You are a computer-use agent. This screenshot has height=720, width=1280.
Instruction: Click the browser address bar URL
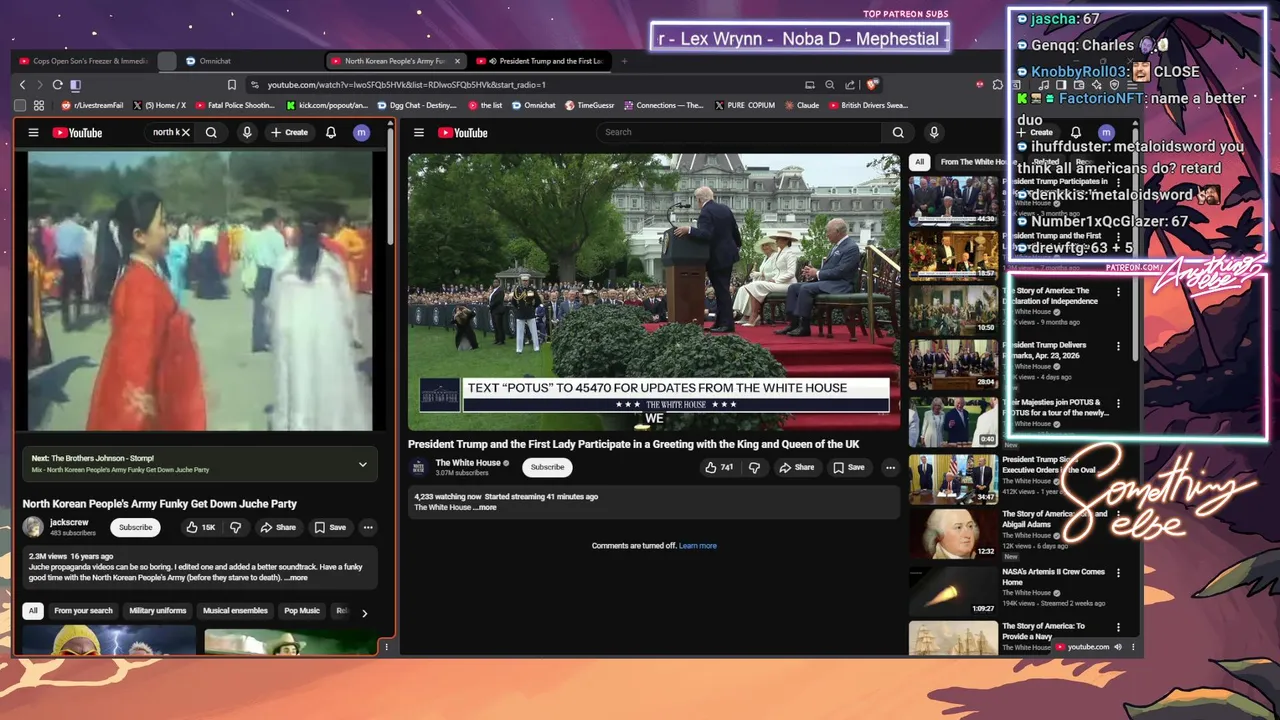(x=406, y=85)
